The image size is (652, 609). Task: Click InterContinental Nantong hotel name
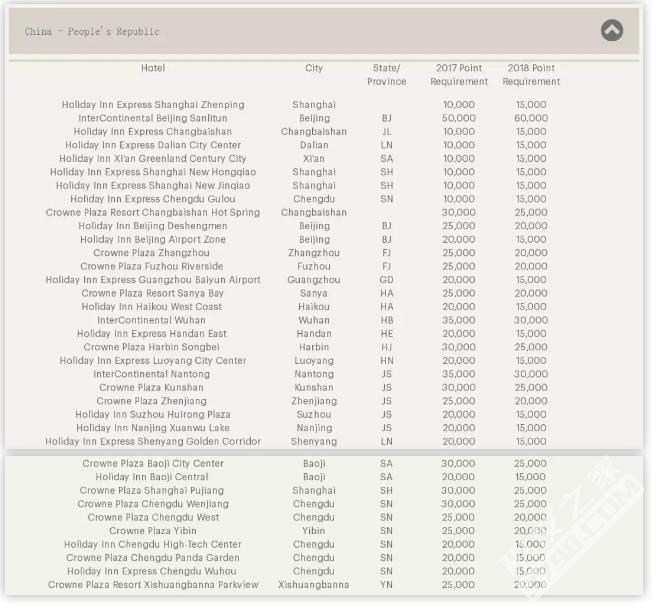coord(152,374)
